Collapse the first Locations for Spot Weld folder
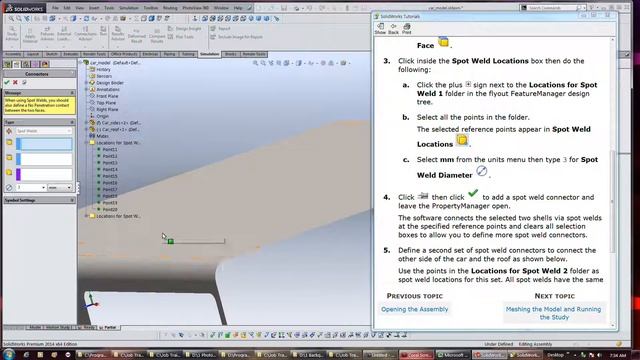Screen dimensions: 640x360 point(86,143)
